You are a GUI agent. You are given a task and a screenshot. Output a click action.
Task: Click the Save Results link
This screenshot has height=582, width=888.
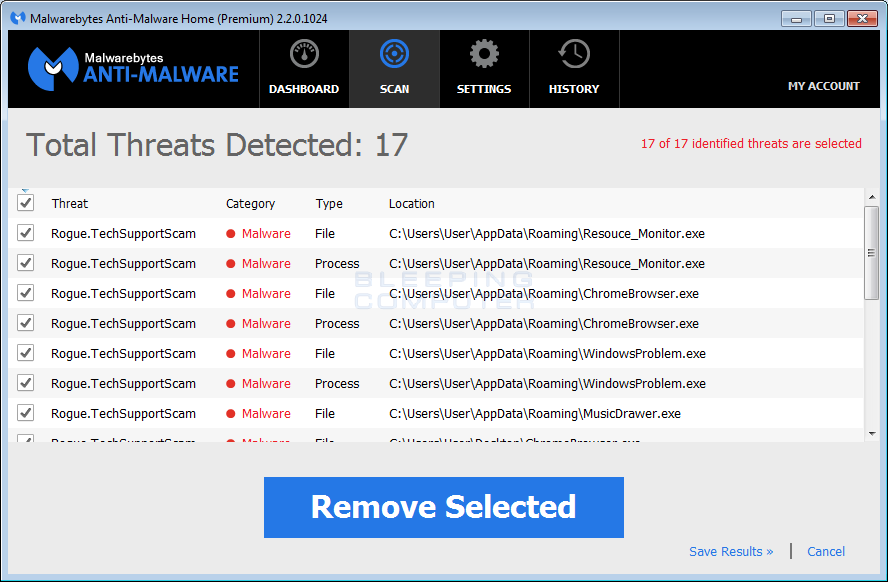(x=731, y=551)
